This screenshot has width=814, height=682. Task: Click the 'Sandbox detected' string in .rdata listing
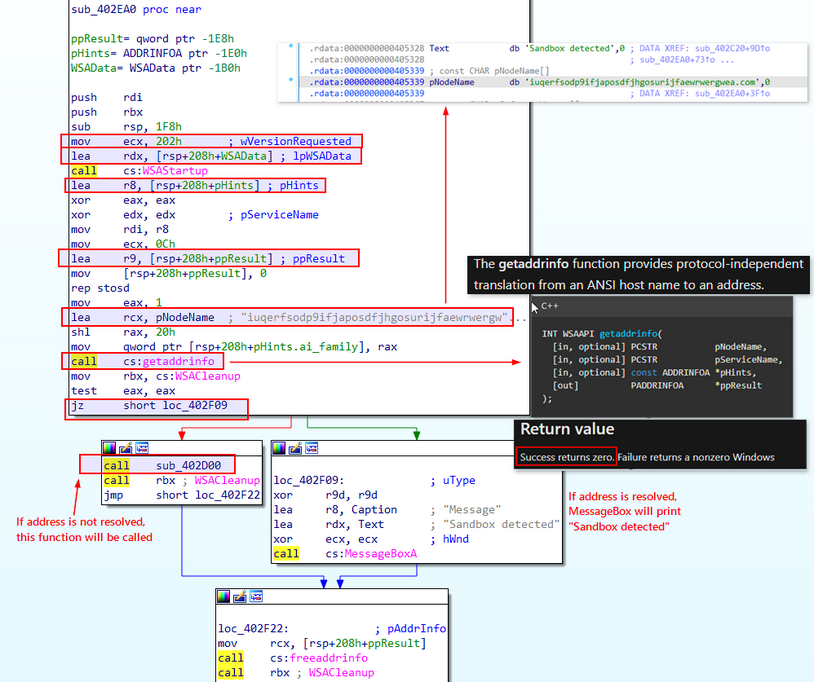pos(569,48)
